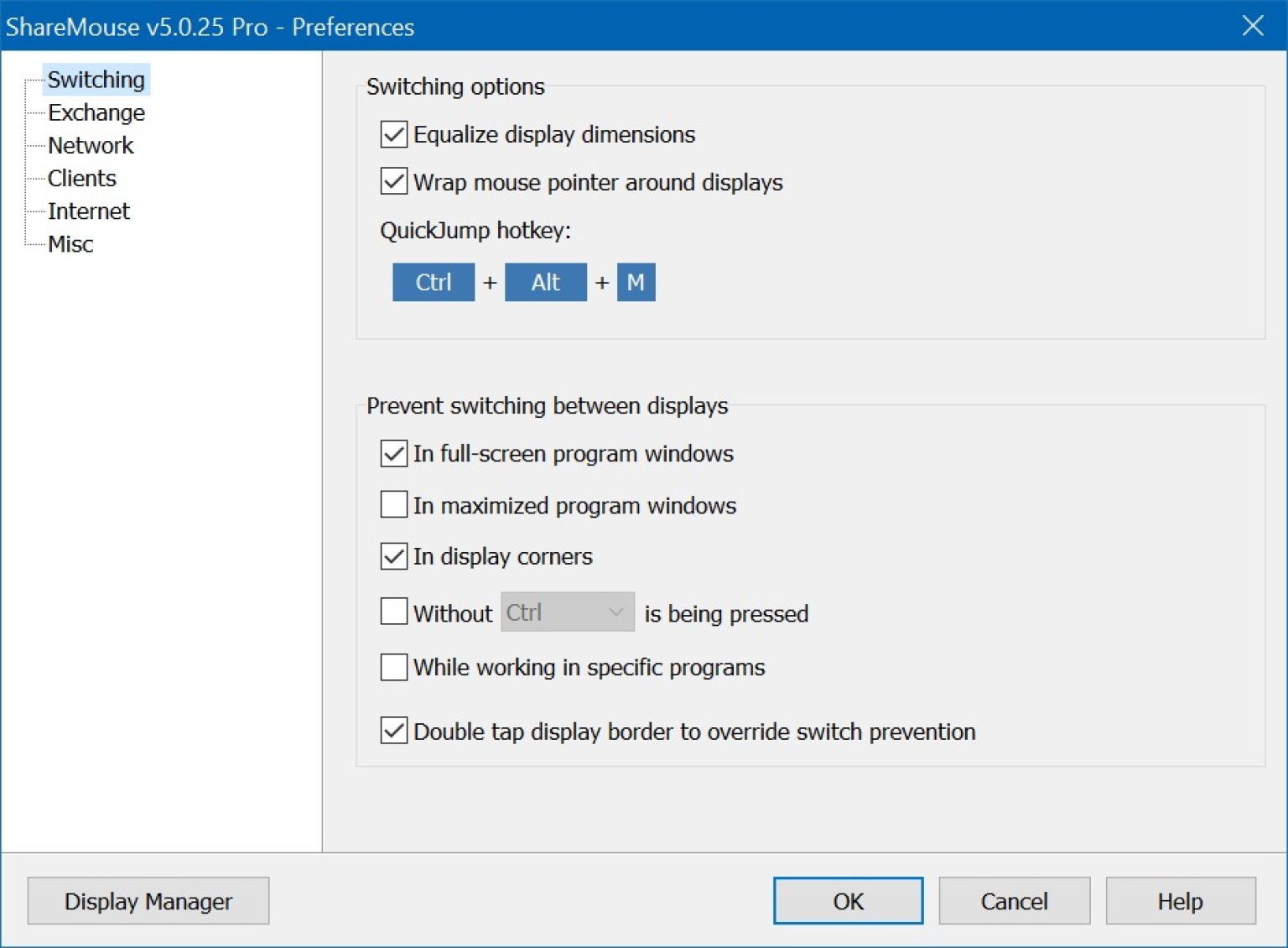Disable Equalize display dimensions
The height and width of the screenshot is (948, 1288).
tap(392, 134)
